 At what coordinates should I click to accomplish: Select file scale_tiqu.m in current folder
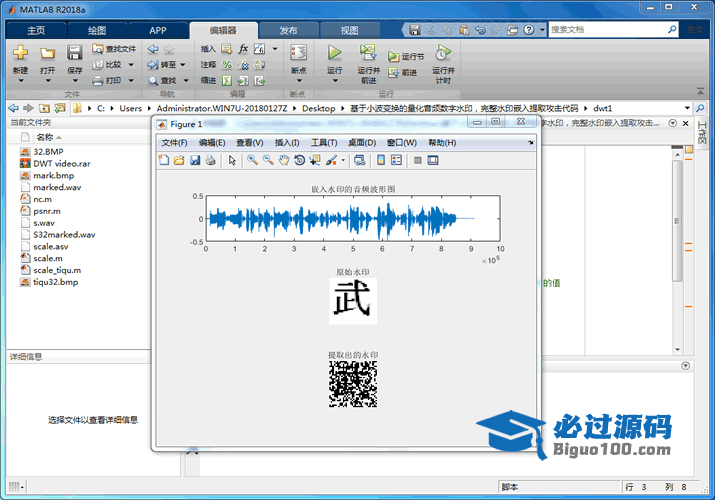tap(57, 270)
